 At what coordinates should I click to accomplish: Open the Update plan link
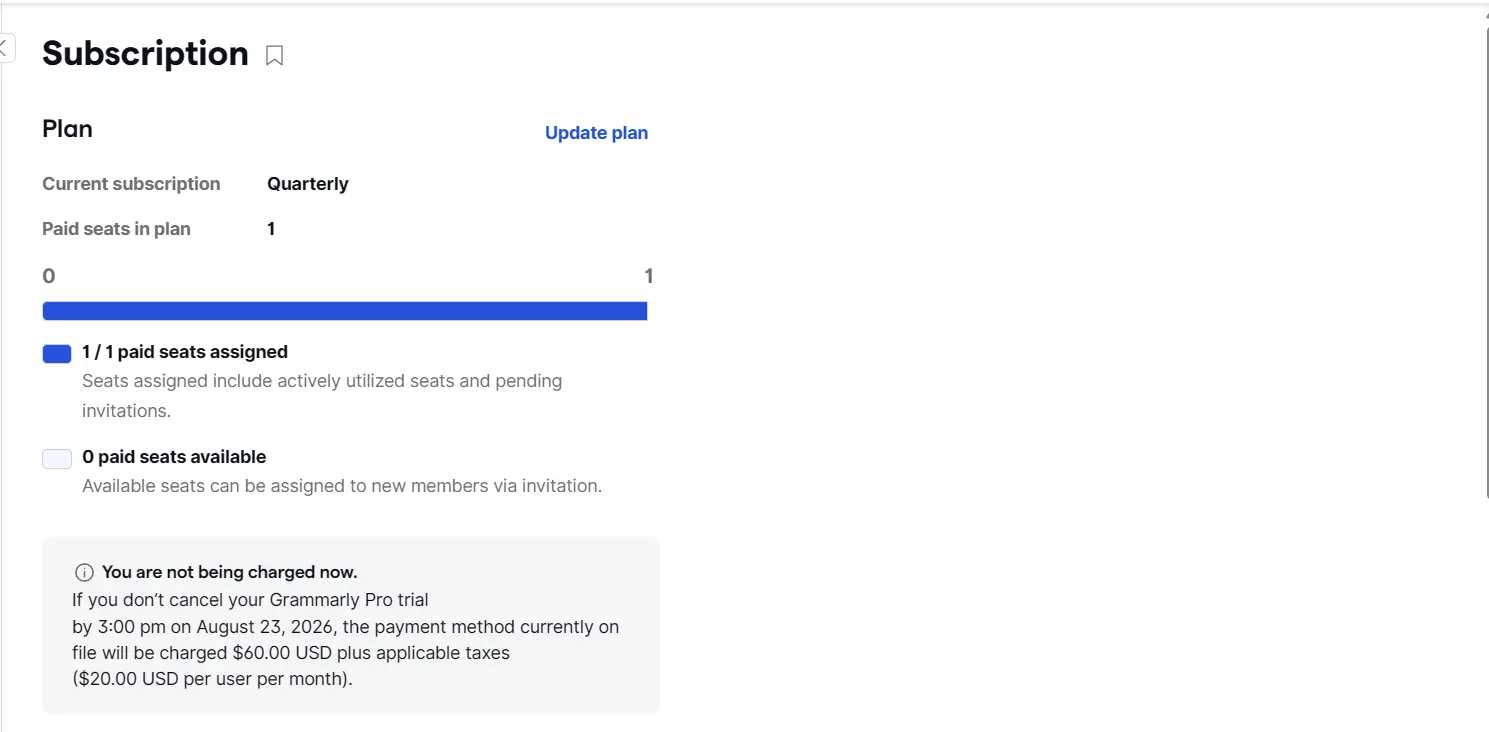(596, 133)
